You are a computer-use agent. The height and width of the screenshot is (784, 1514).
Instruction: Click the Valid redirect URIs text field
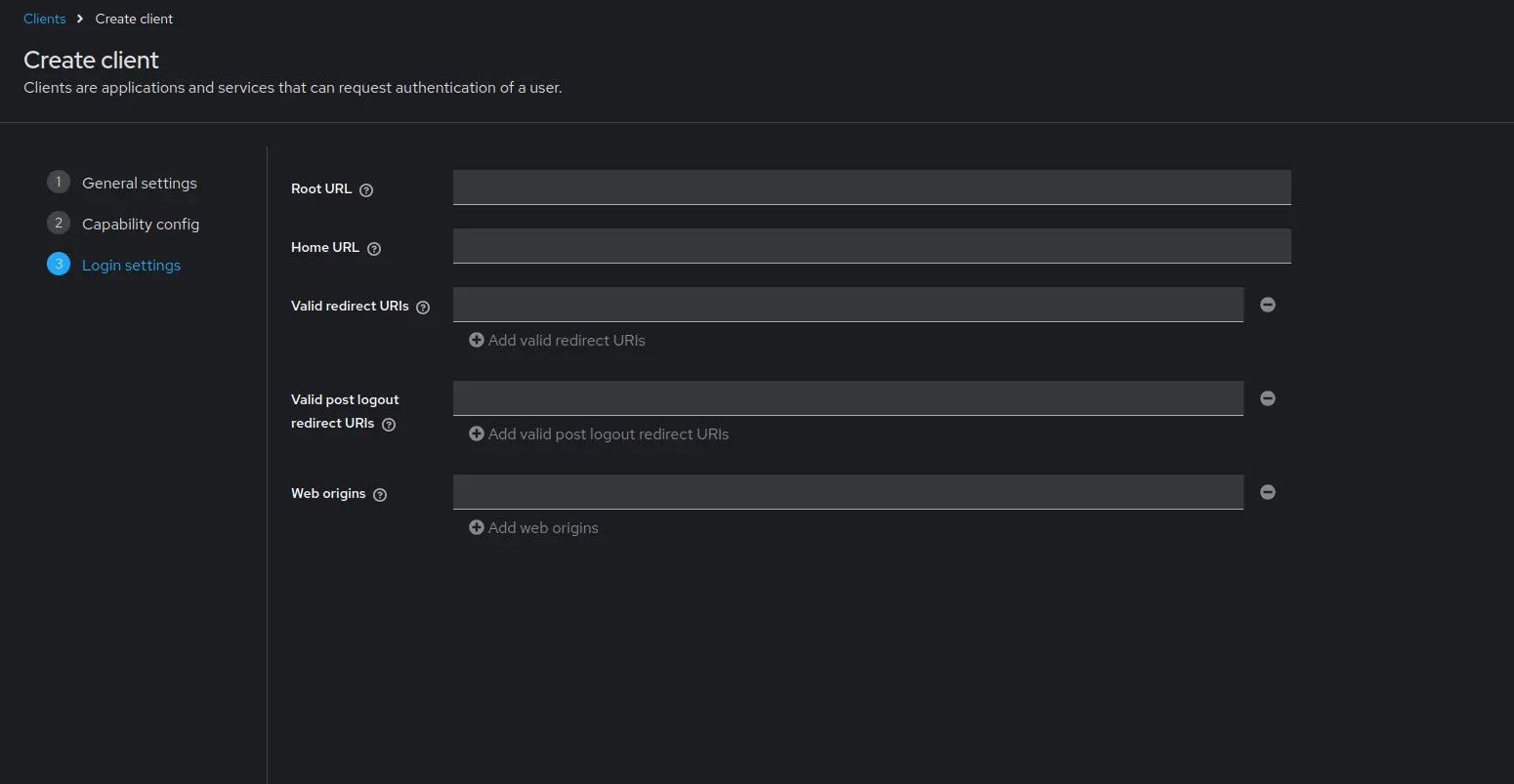[848, 305]
